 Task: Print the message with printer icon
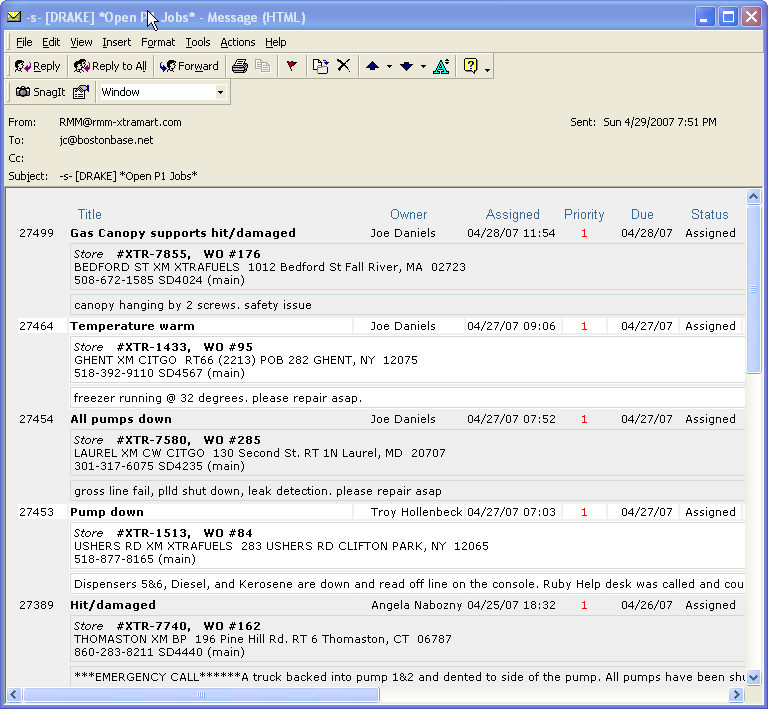click(240, 66)
